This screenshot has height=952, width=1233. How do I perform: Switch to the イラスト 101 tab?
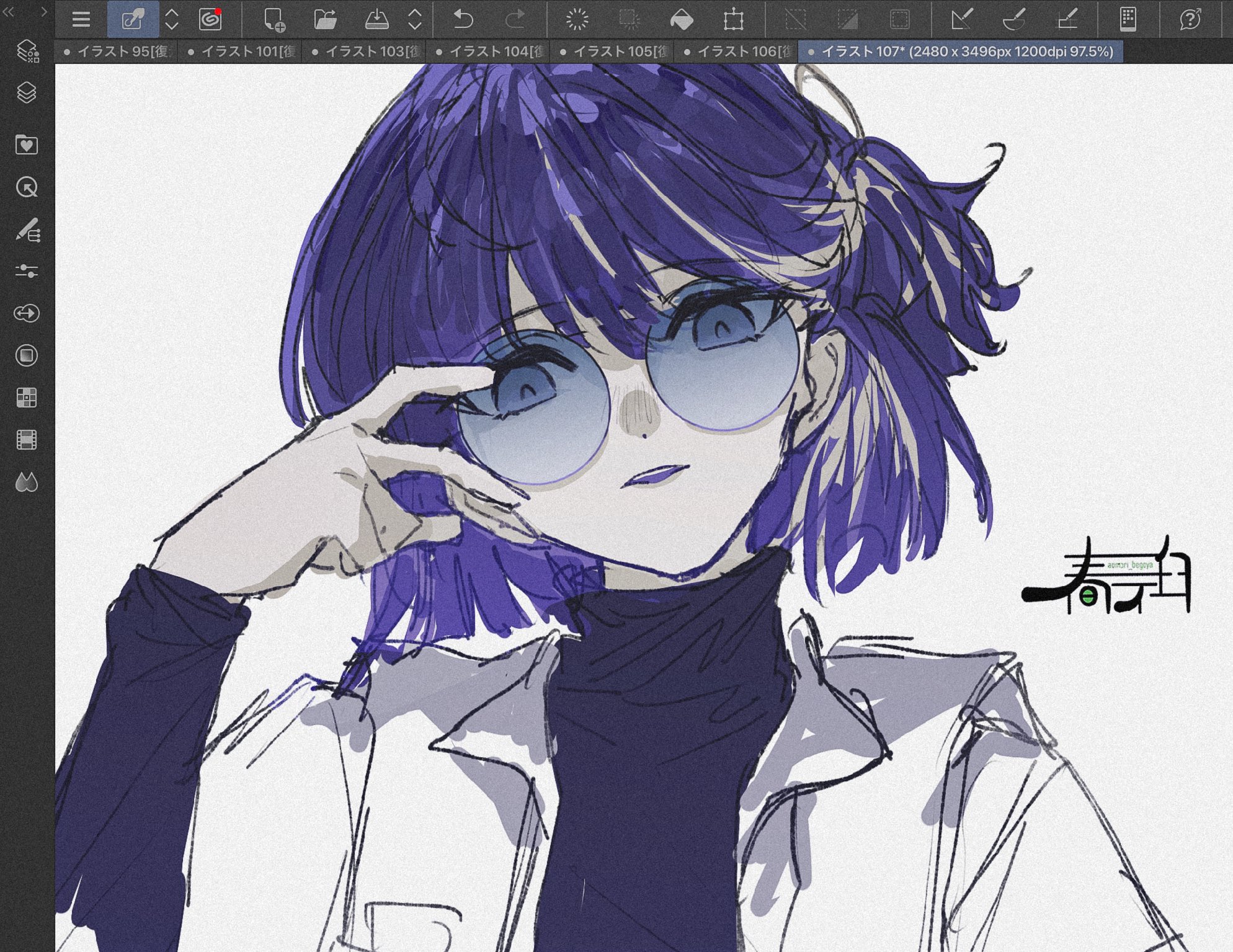point(241,51)
